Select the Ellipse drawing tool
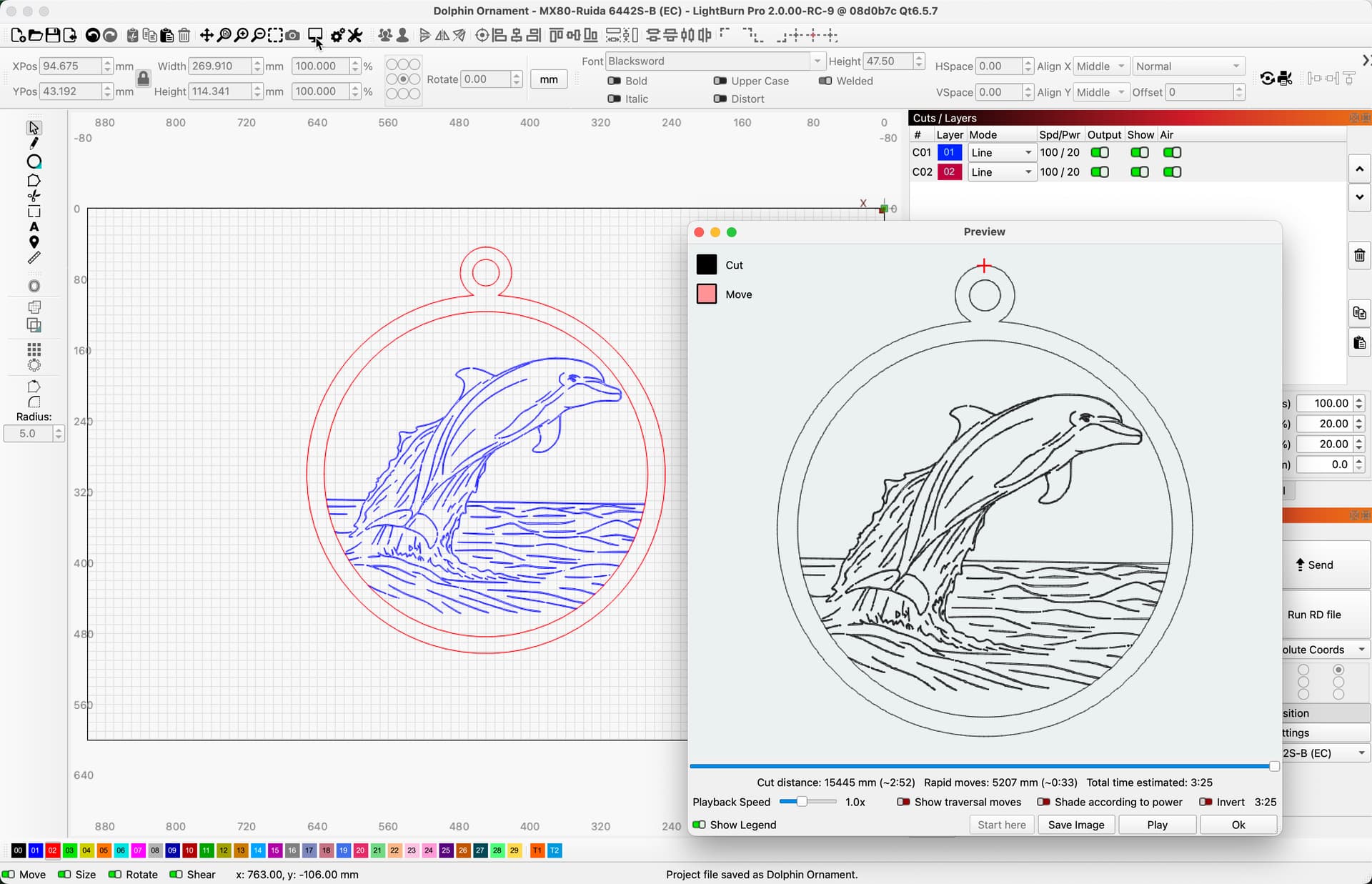 (x=34, y=162)
